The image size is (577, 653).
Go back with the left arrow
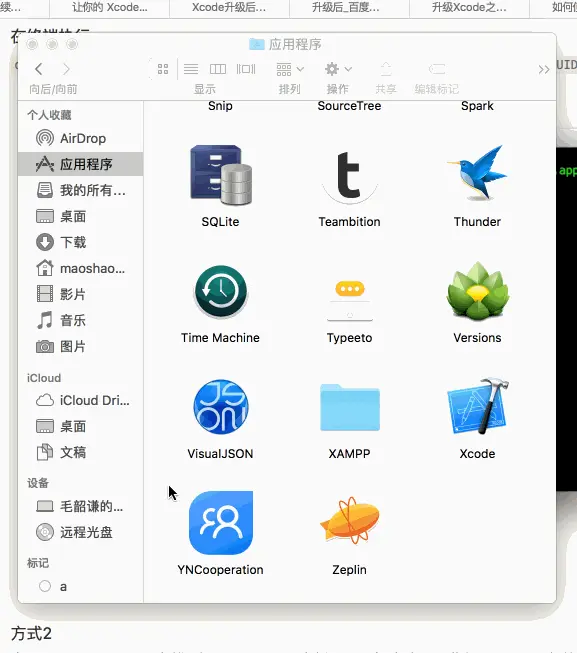click(39, 69)
